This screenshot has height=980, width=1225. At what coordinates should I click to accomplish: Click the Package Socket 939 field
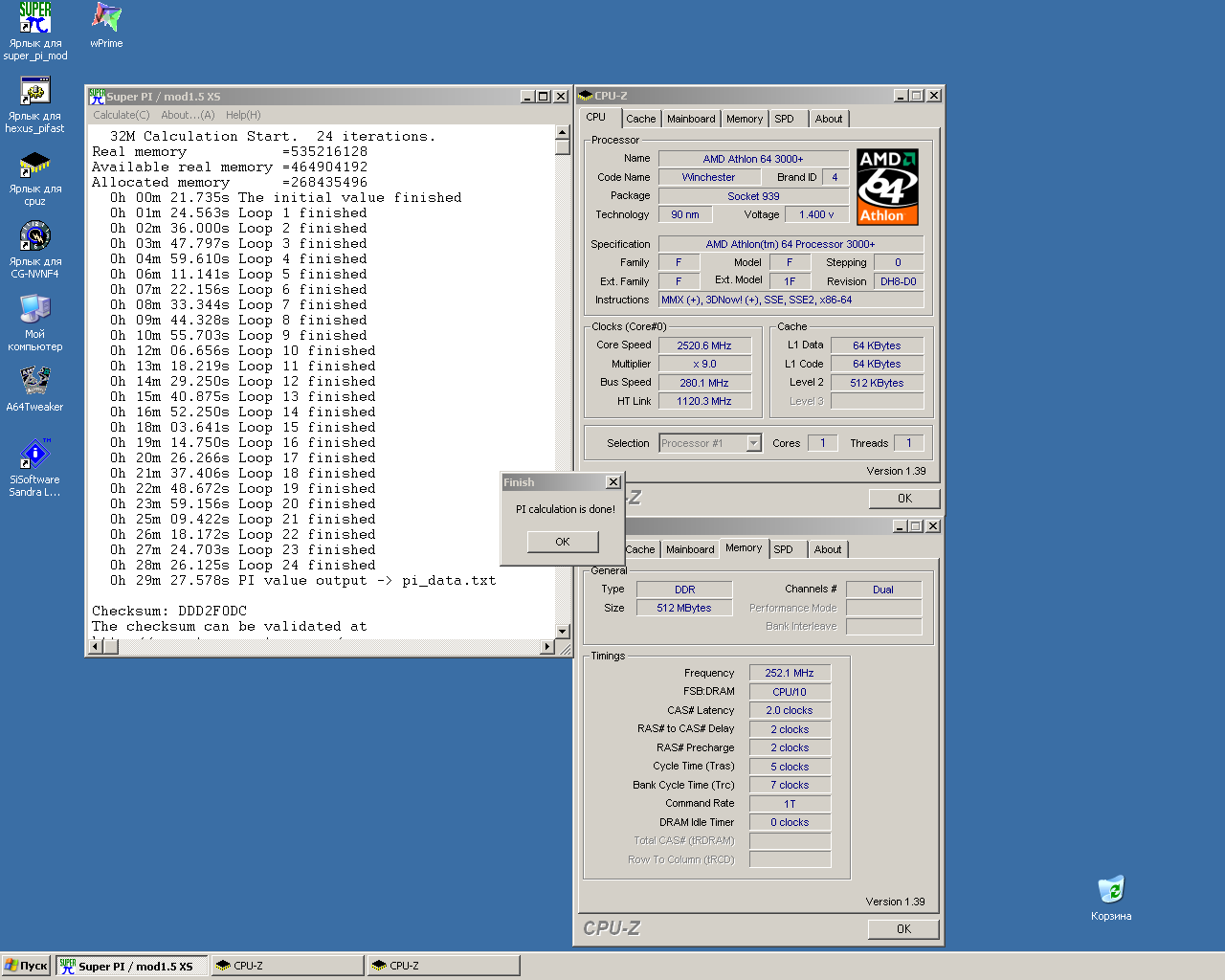pyautogui.click(x=753, y=196)
